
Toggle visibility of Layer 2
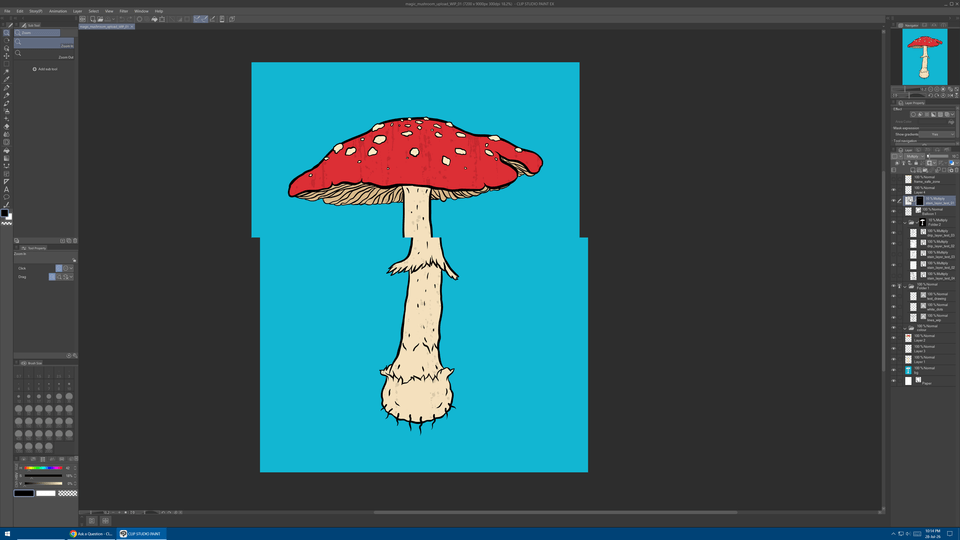tap(893, 338)
